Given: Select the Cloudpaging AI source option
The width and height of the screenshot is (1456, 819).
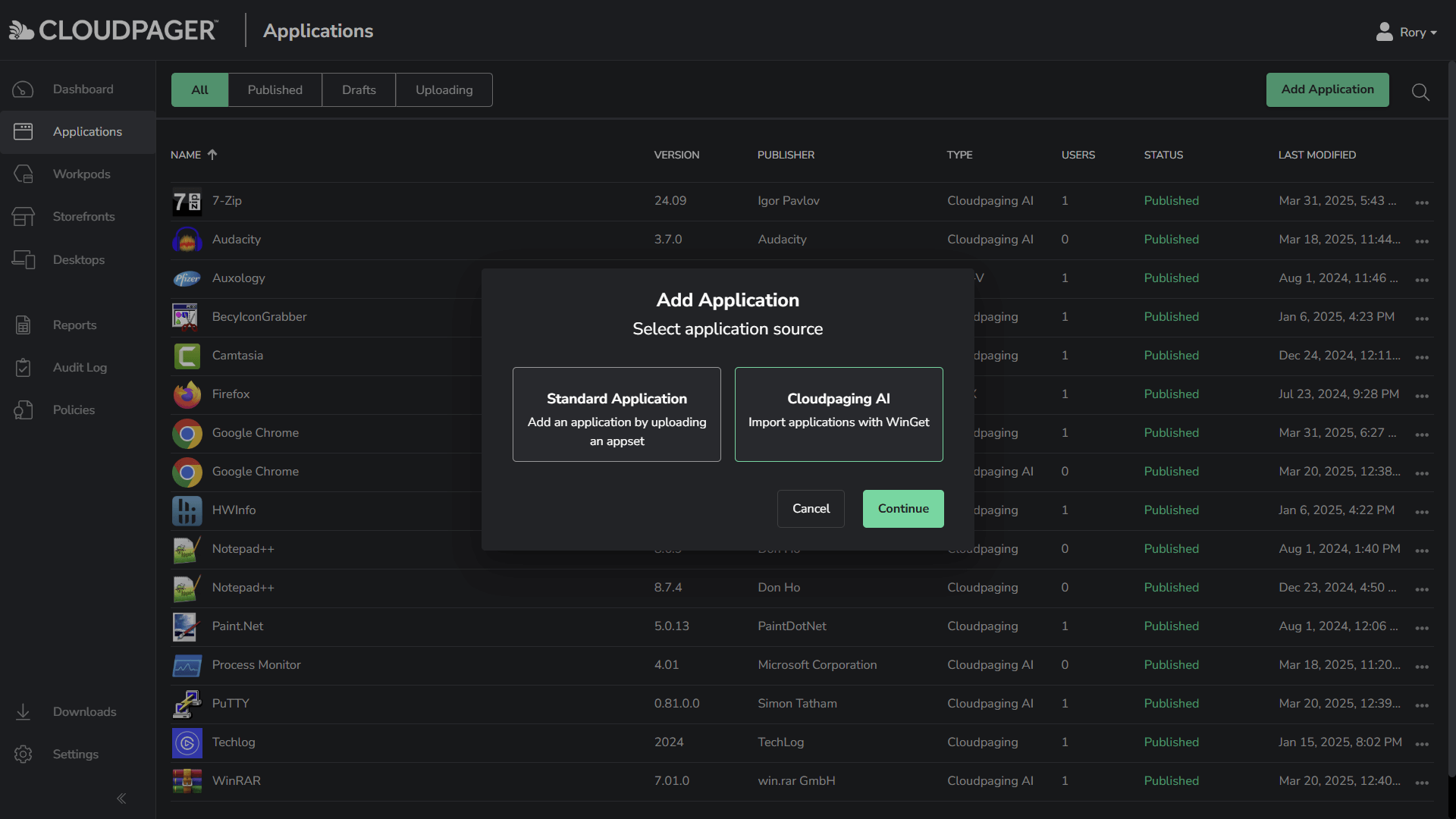Looking at the screenshot, I should [838, 414].
